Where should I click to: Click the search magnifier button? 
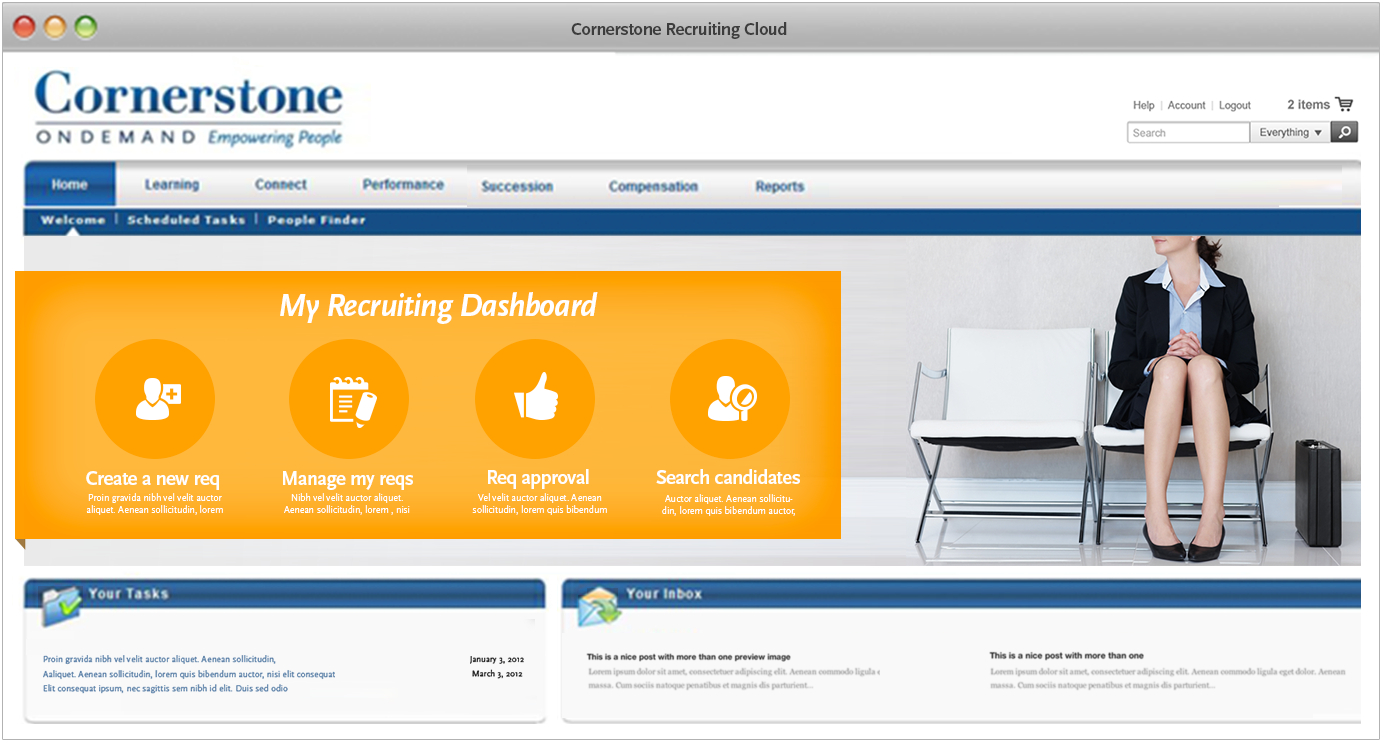(1344, 132)
